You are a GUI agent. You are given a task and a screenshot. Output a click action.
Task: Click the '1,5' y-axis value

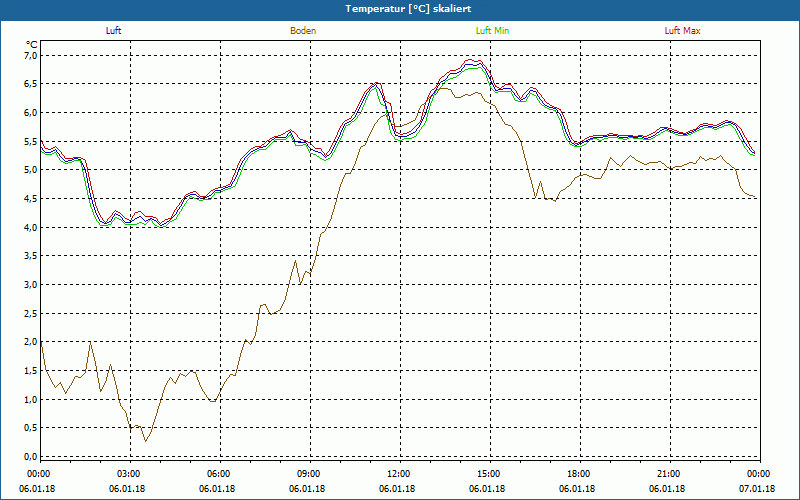pos(31,370)
